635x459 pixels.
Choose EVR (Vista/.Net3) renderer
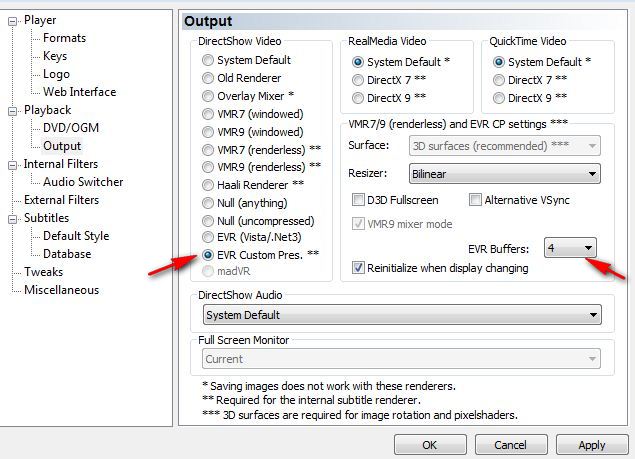click(x=208, y=237)
